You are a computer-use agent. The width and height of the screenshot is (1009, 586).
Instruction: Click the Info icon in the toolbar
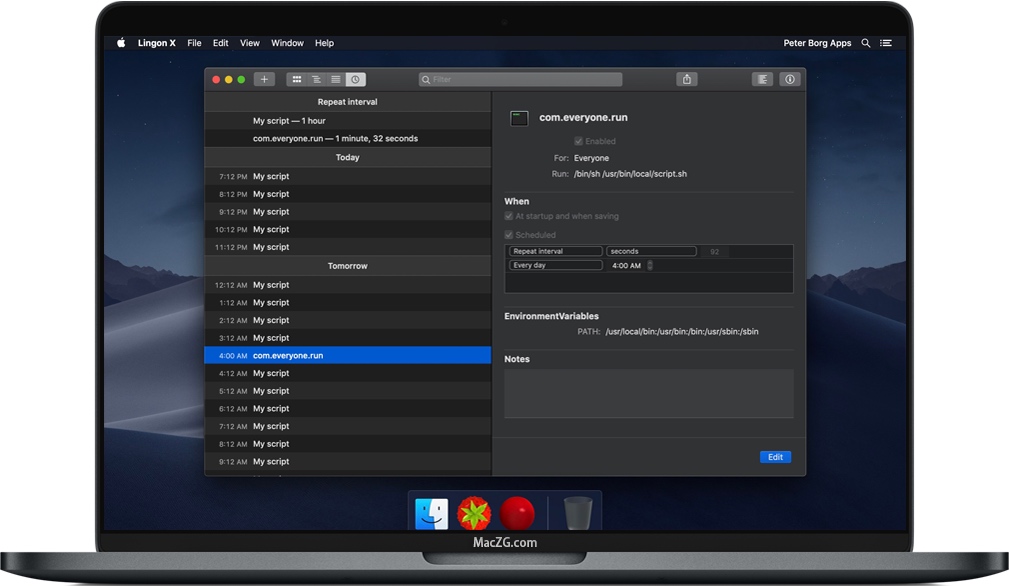pos(790,78)
